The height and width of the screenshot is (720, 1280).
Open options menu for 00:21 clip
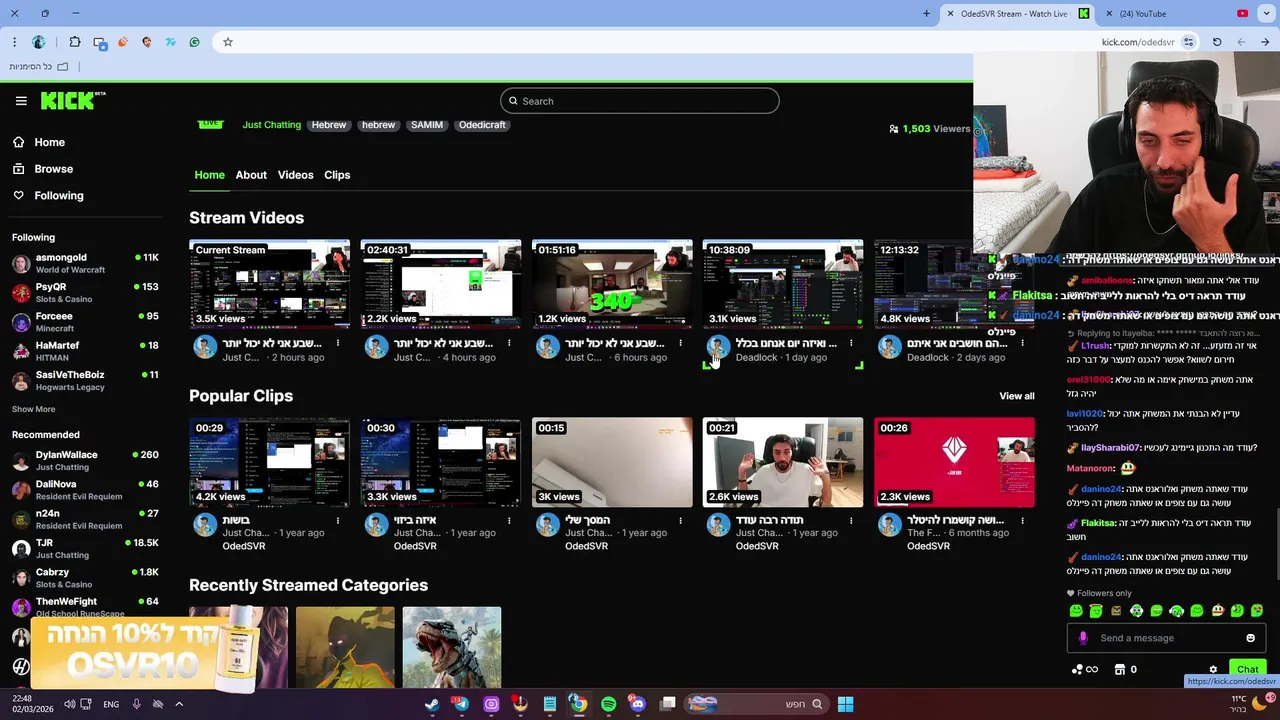851,520
